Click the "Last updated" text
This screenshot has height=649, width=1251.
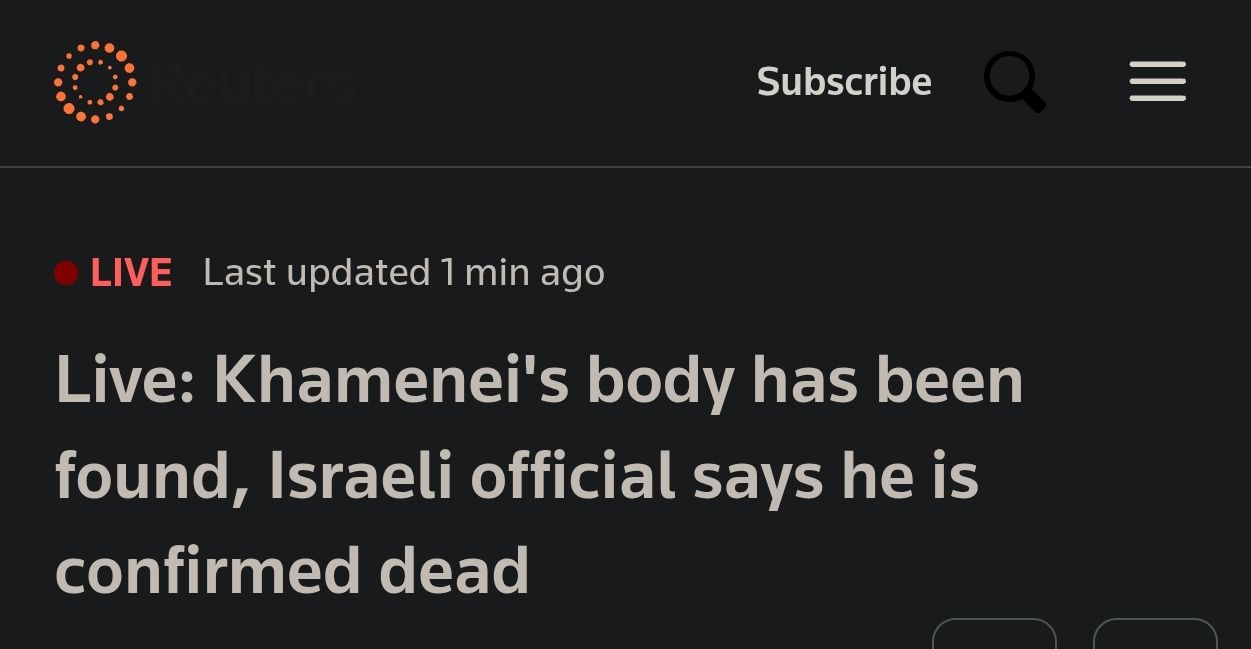pyautogui.click(x=316, y=273)
